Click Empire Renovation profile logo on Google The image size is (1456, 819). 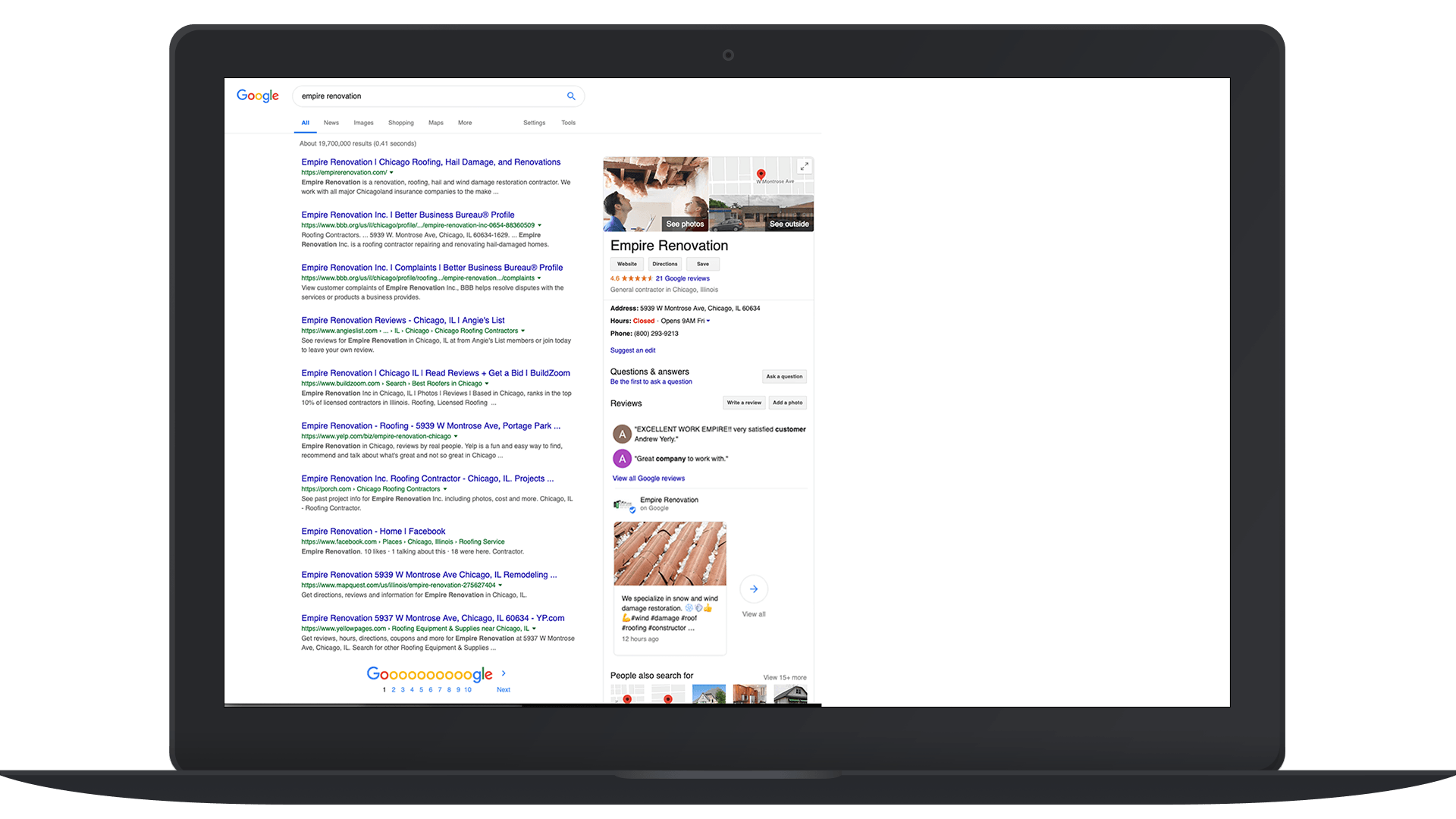point(623,504)
